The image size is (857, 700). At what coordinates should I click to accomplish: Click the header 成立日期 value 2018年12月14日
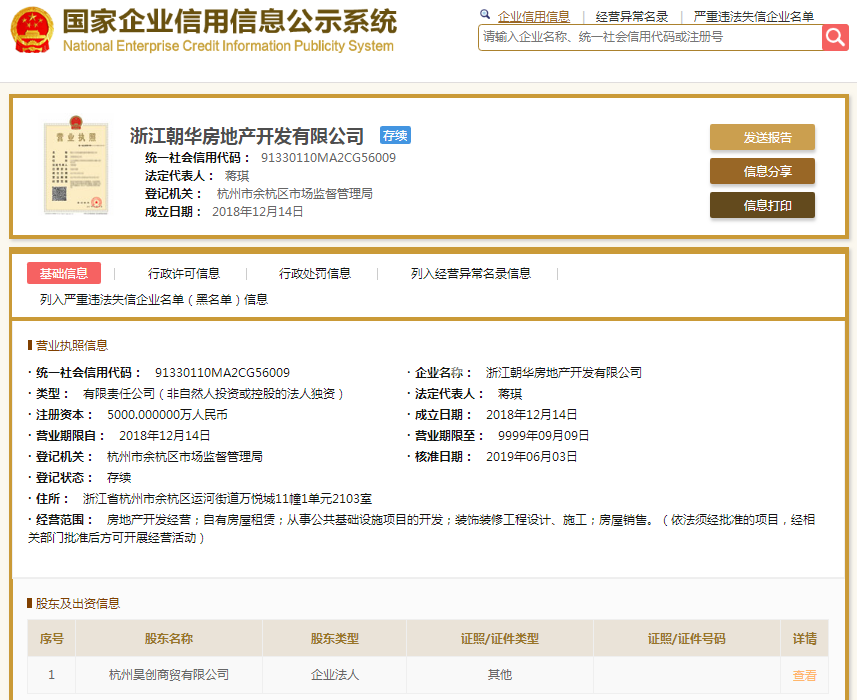tap(257, 211)
